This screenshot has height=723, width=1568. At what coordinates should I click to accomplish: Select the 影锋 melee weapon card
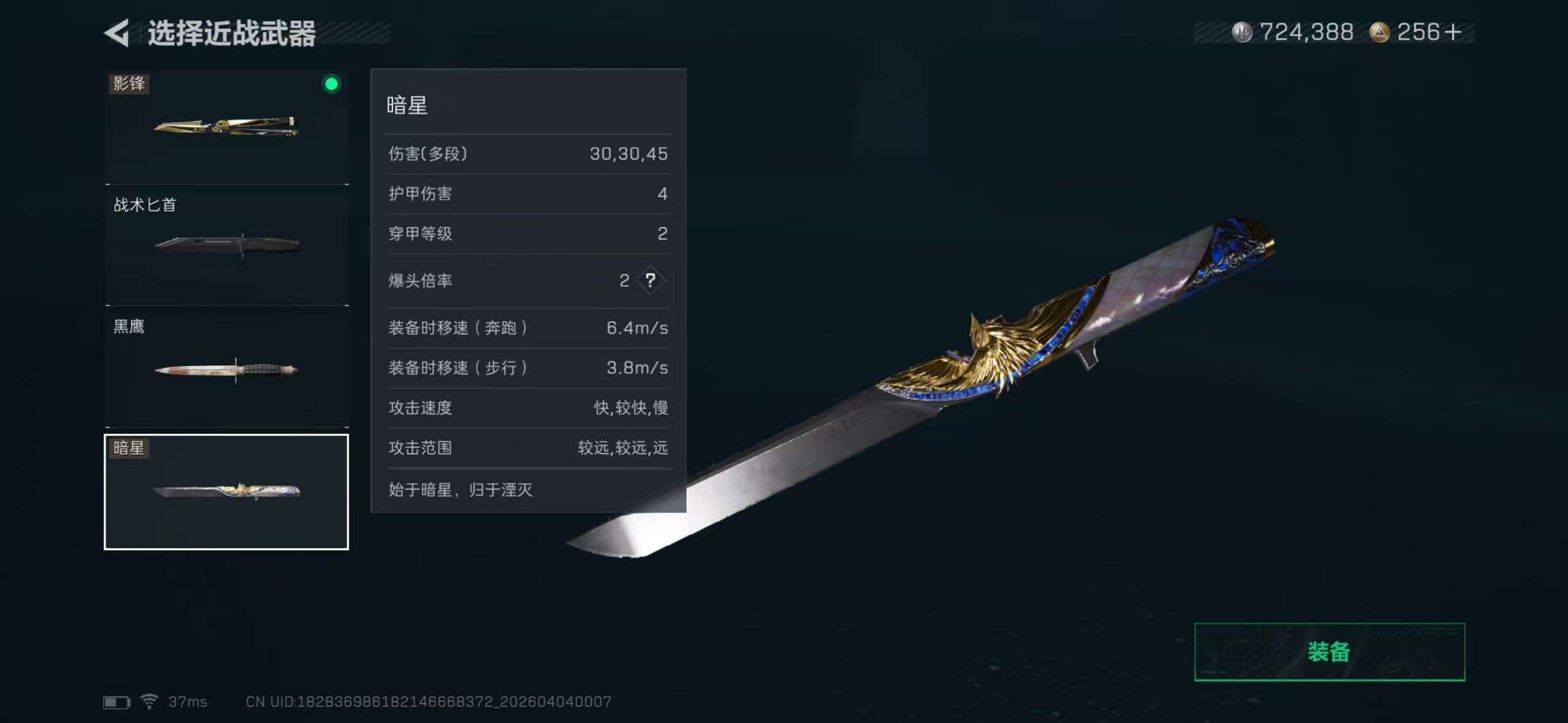tap(227, 127)
